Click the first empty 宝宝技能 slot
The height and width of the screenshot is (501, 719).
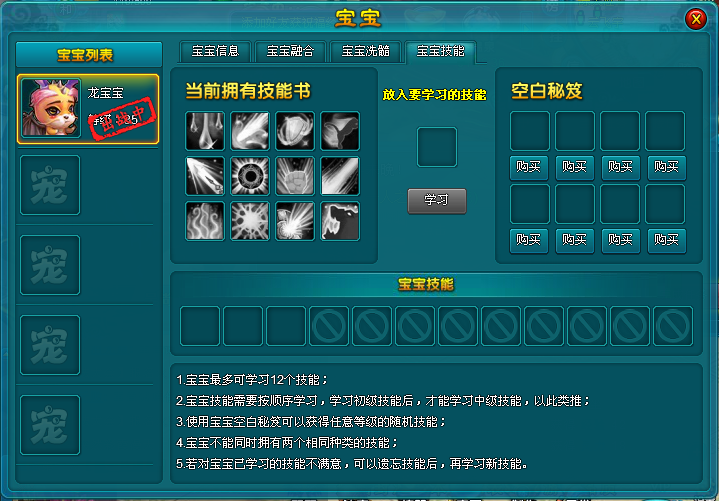click(x=200, y=326)
